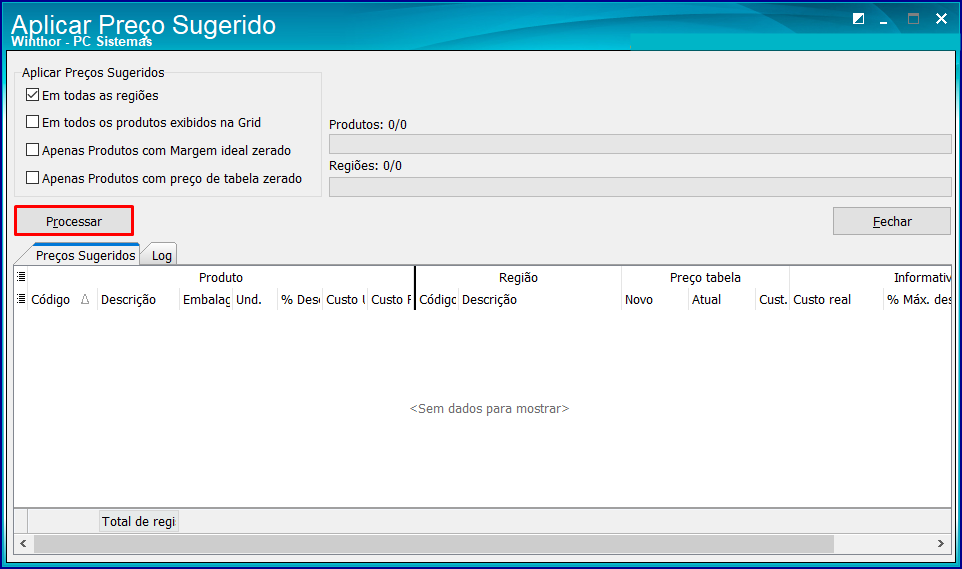Check Apenas Produtos com Margem ideal zerado
Screen dimensions: 962x569
tap(33, 150)
